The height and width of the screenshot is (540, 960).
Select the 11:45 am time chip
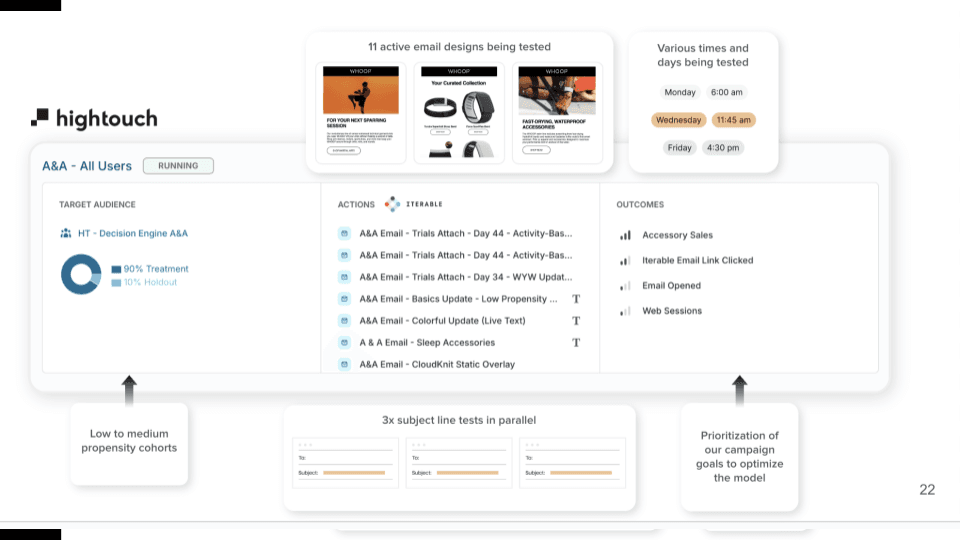[733, 120]
